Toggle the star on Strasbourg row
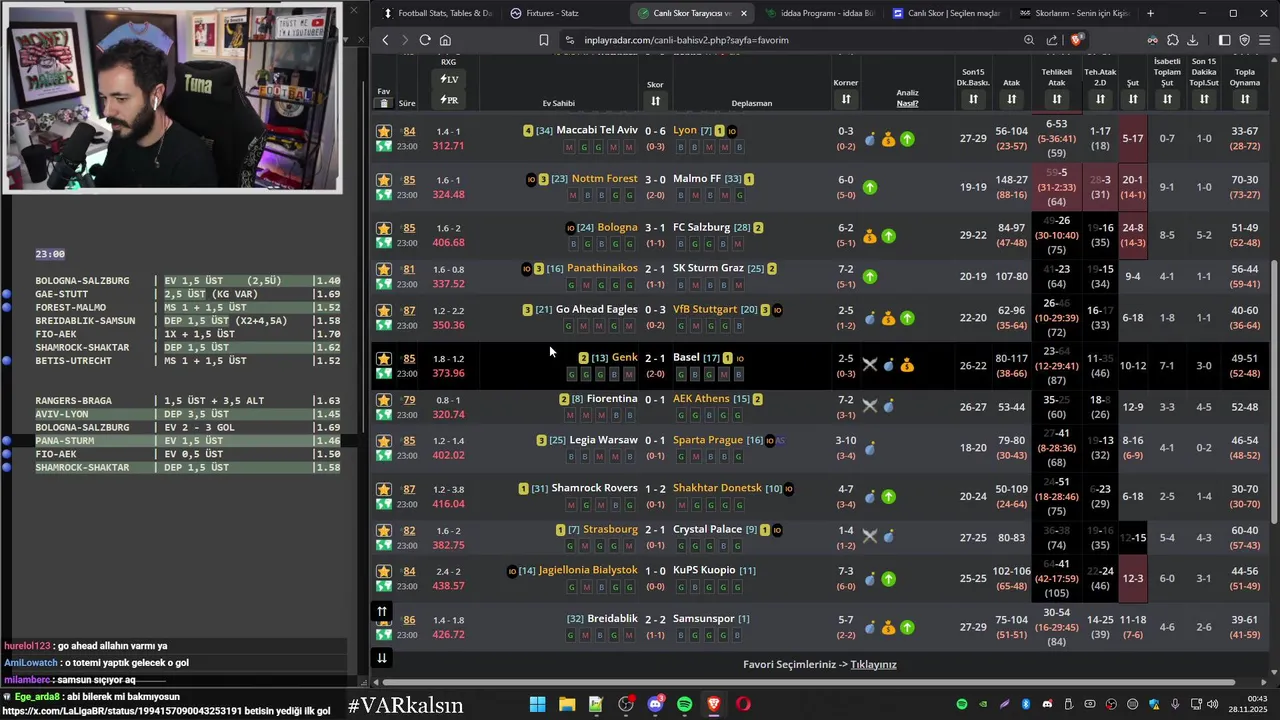This screenshot has width=1280, height=720. coord(383,530)
